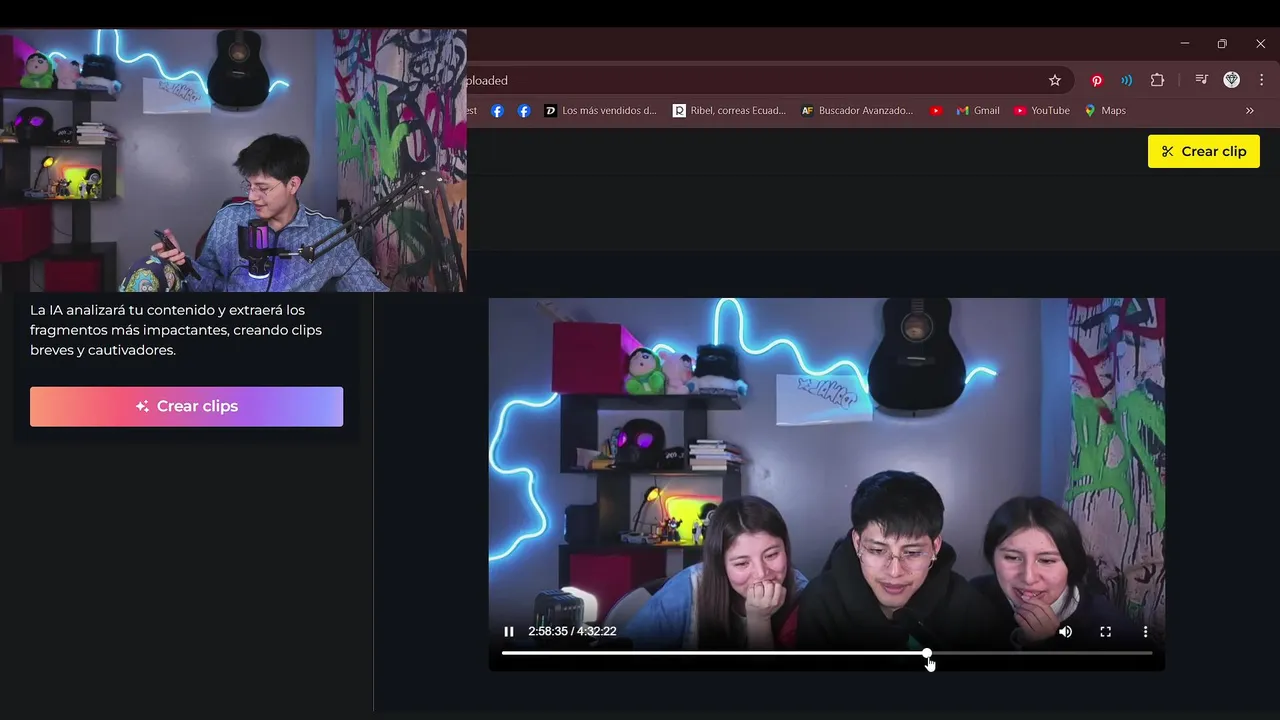Open the Chrome profile avatar
Screen dimensions: 1280x720
1232,80
